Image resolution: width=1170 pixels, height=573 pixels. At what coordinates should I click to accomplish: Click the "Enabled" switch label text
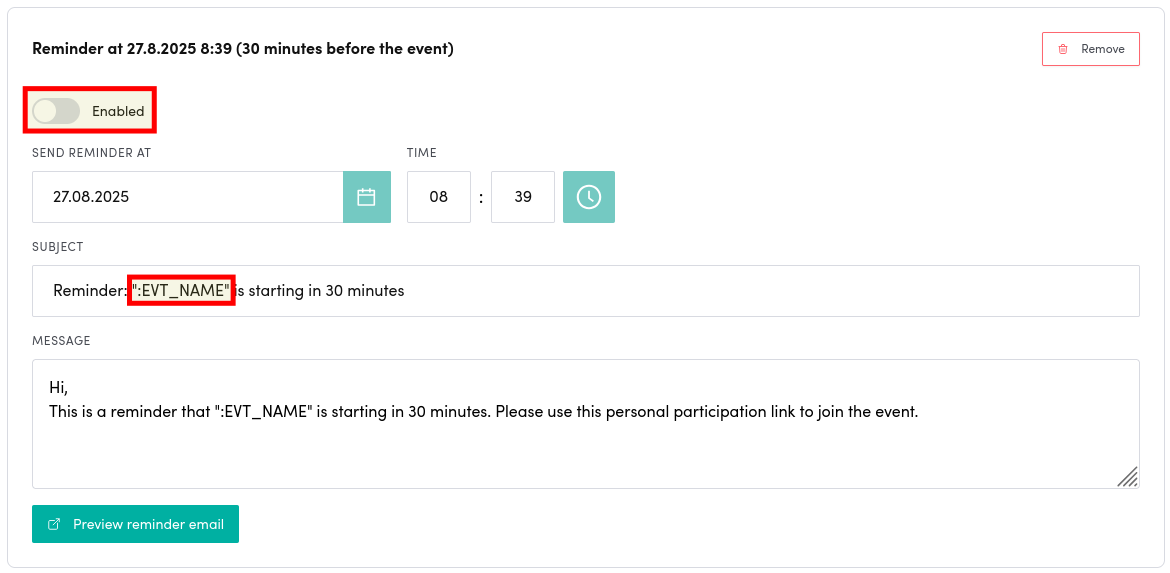pyautogui.click(x=118, y=111)
